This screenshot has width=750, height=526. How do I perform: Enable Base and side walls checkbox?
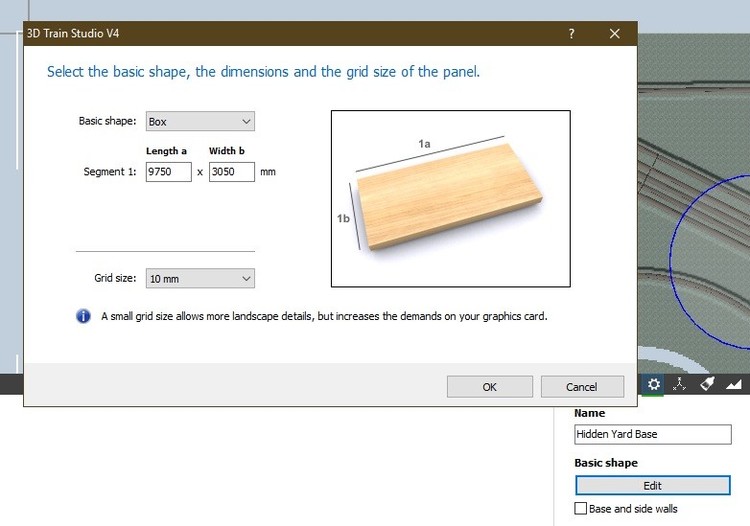(581, 509)
